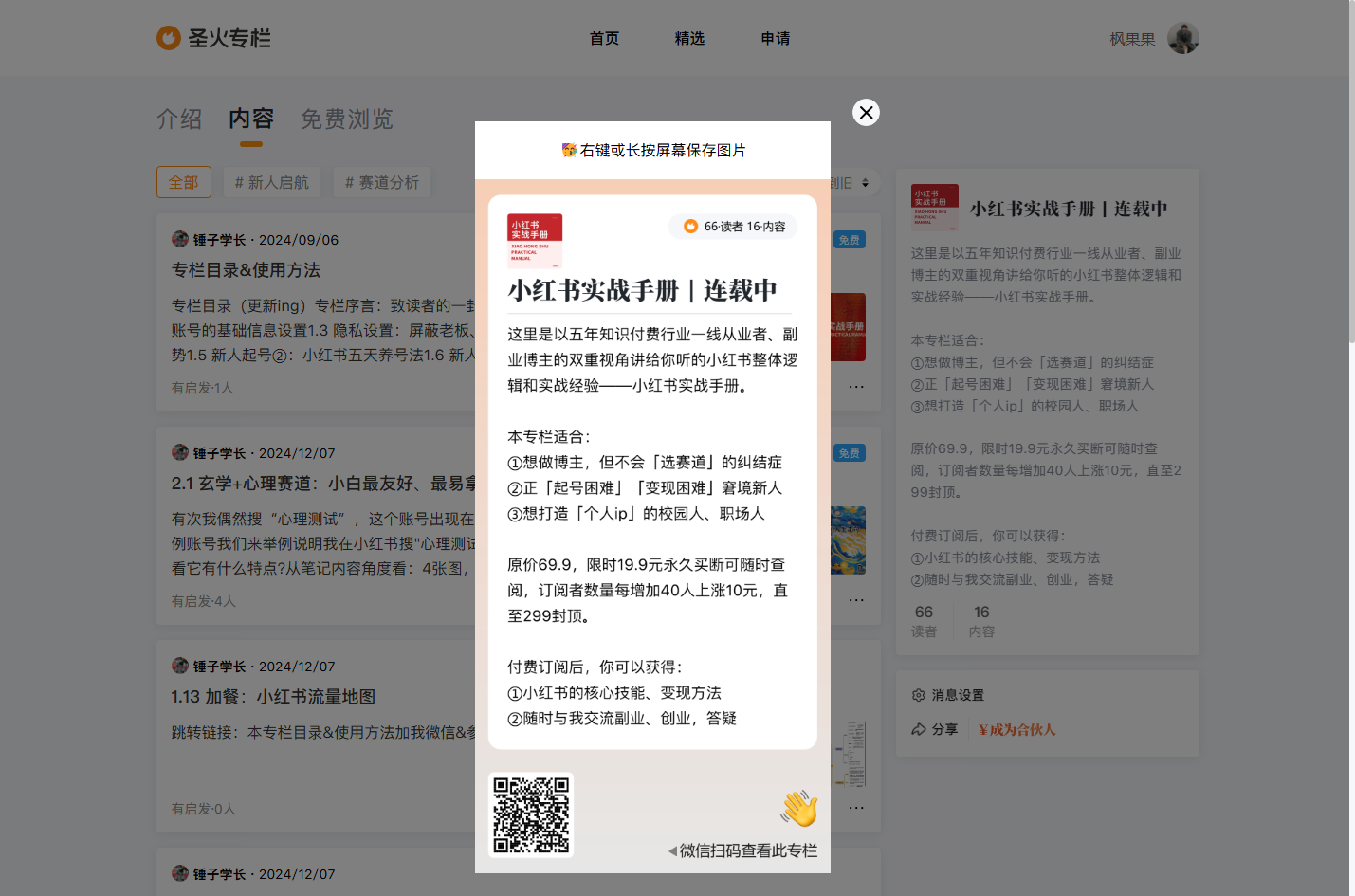Switch to the 介绍 tab
The width and height of the screenshot is (1355, 896).
point(179,119)
